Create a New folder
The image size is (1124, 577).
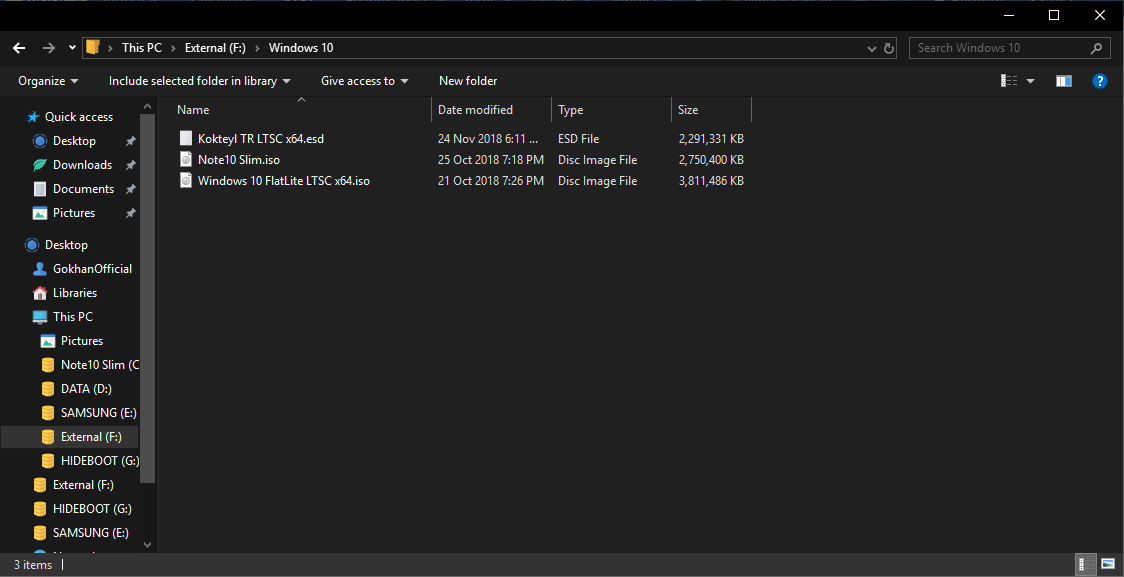(x=468, y=81)
